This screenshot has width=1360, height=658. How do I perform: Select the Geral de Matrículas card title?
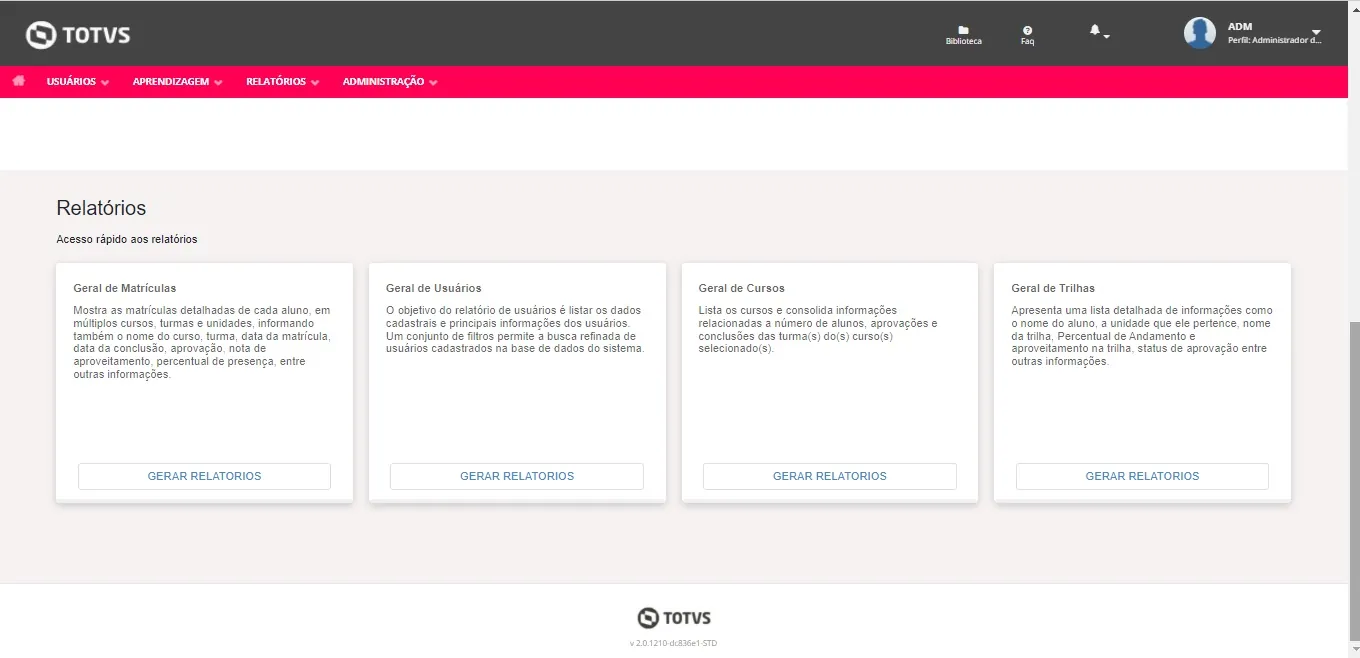(124, 288)
